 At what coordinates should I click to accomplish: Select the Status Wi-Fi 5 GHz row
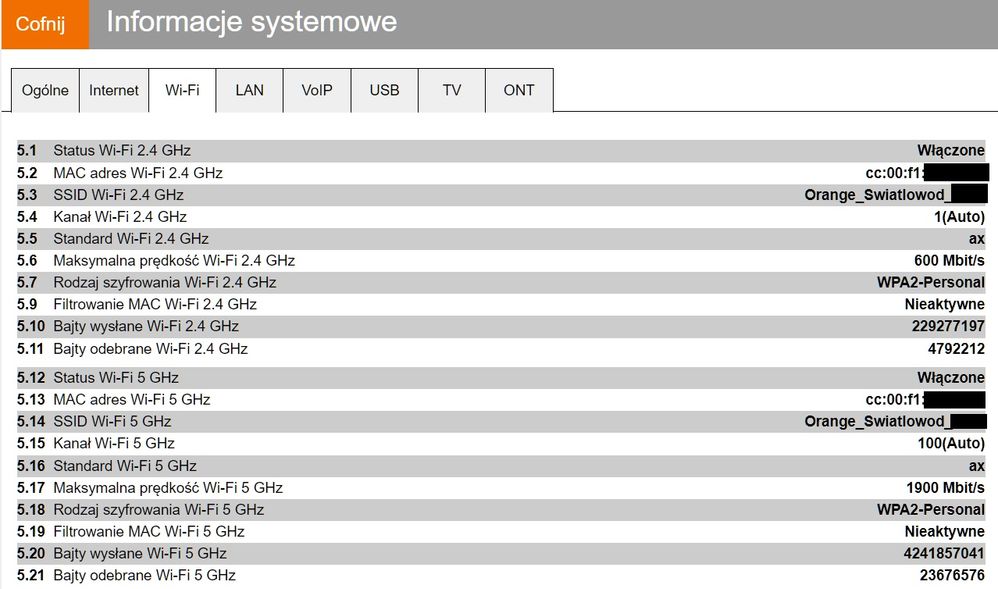point(500,377)
